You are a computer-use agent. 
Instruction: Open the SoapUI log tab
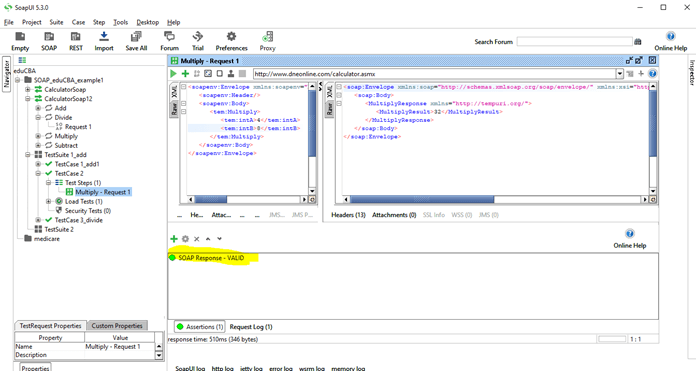(x=190, y=368)
